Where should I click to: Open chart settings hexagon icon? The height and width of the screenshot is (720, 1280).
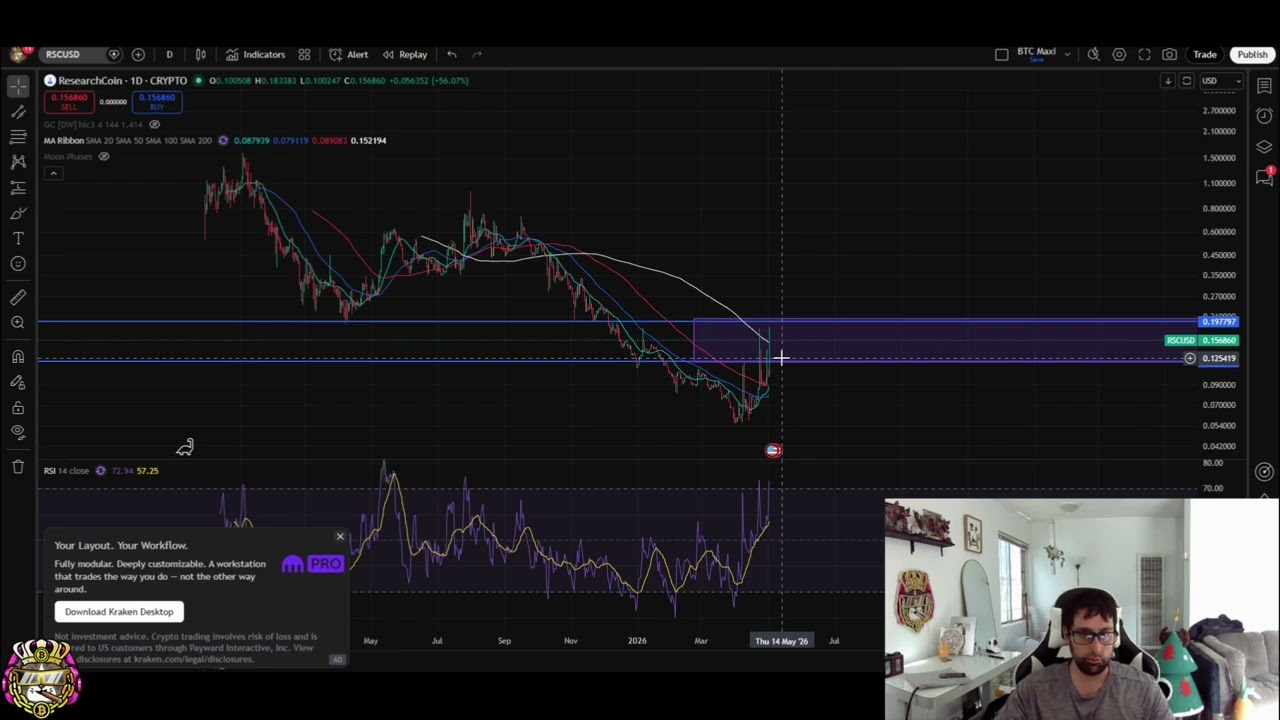pyautogui.click(x=1119, y=54)
